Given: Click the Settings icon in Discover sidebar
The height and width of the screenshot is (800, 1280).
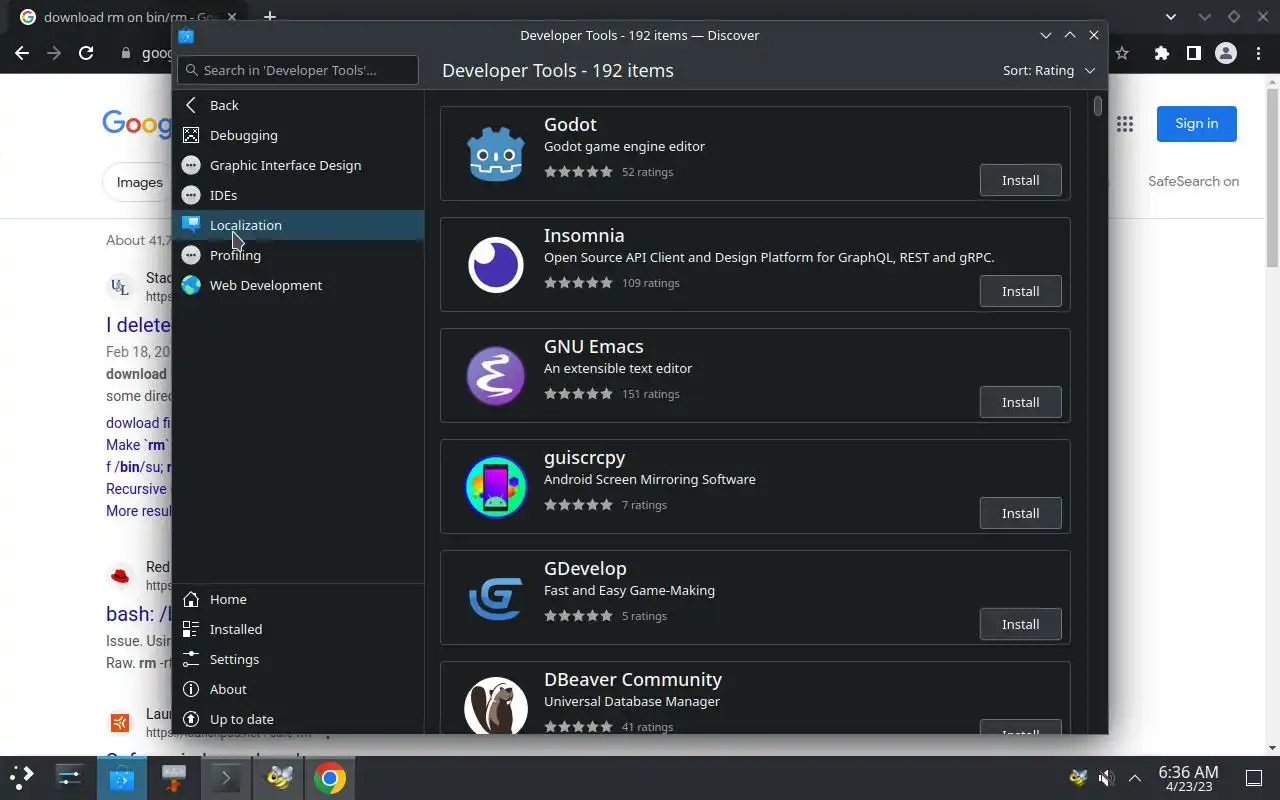Looking at the screenshot, I should pos(191,659).
